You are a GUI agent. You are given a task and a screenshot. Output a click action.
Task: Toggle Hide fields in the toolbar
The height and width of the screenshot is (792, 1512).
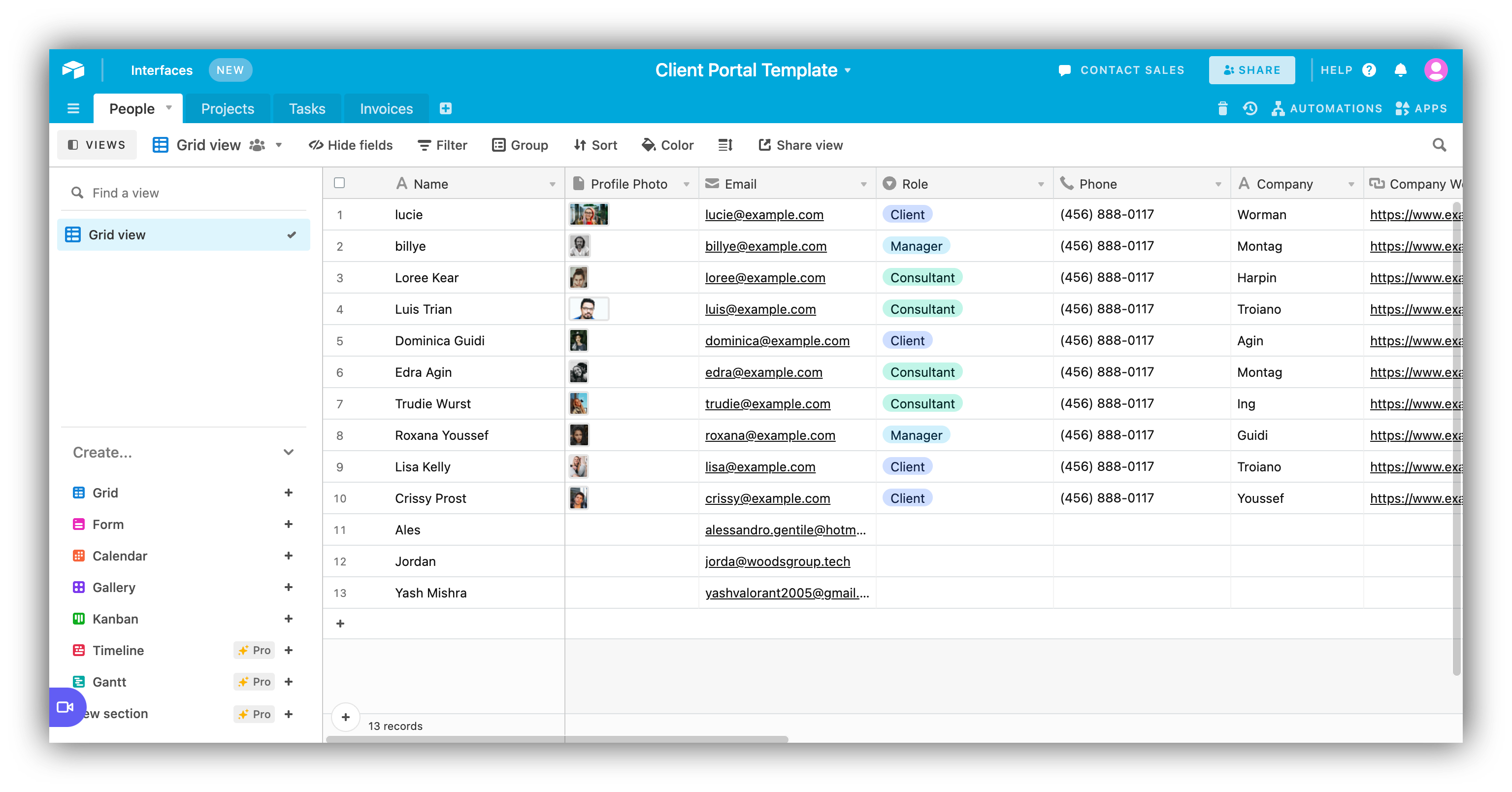350,144
